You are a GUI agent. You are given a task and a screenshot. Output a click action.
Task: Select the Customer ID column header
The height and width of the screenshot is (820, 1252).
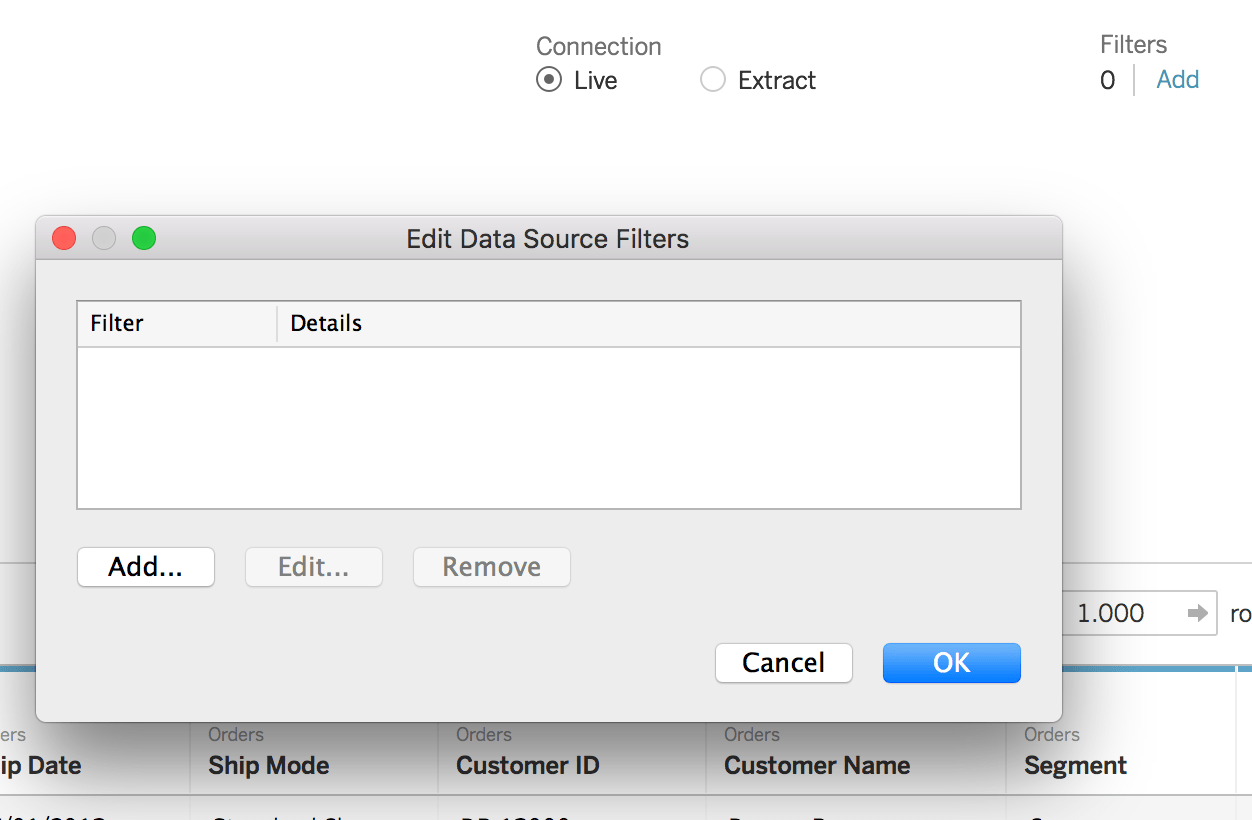[x=527, y=765]
